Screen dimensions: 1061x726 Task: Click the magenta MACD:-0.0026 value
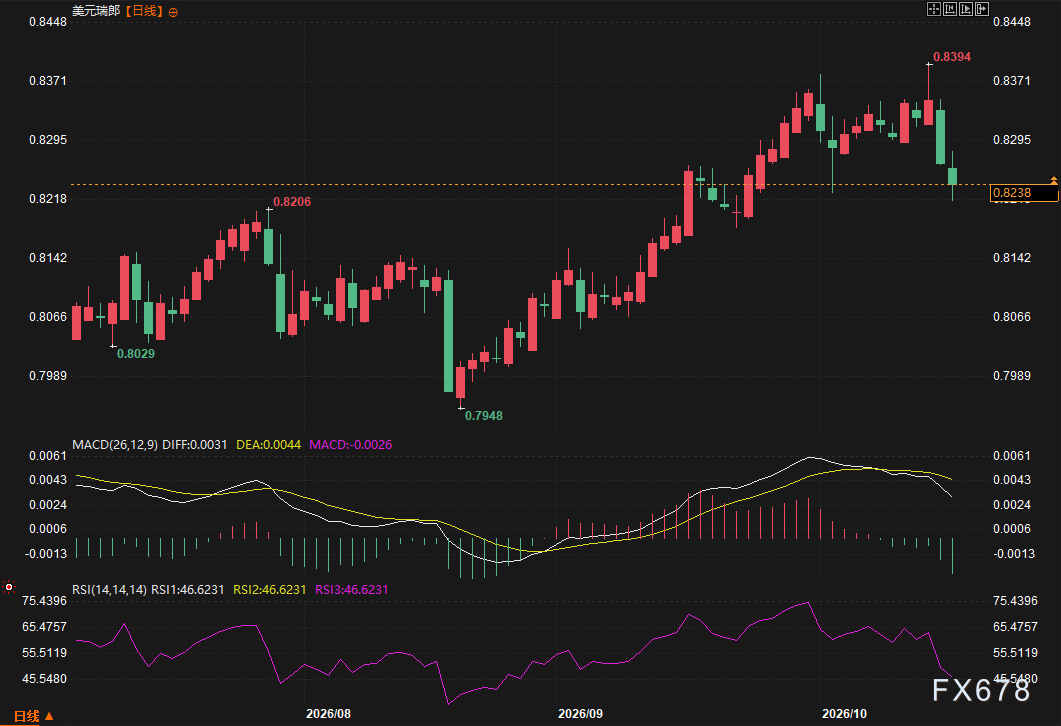click(x=351, y=445)
